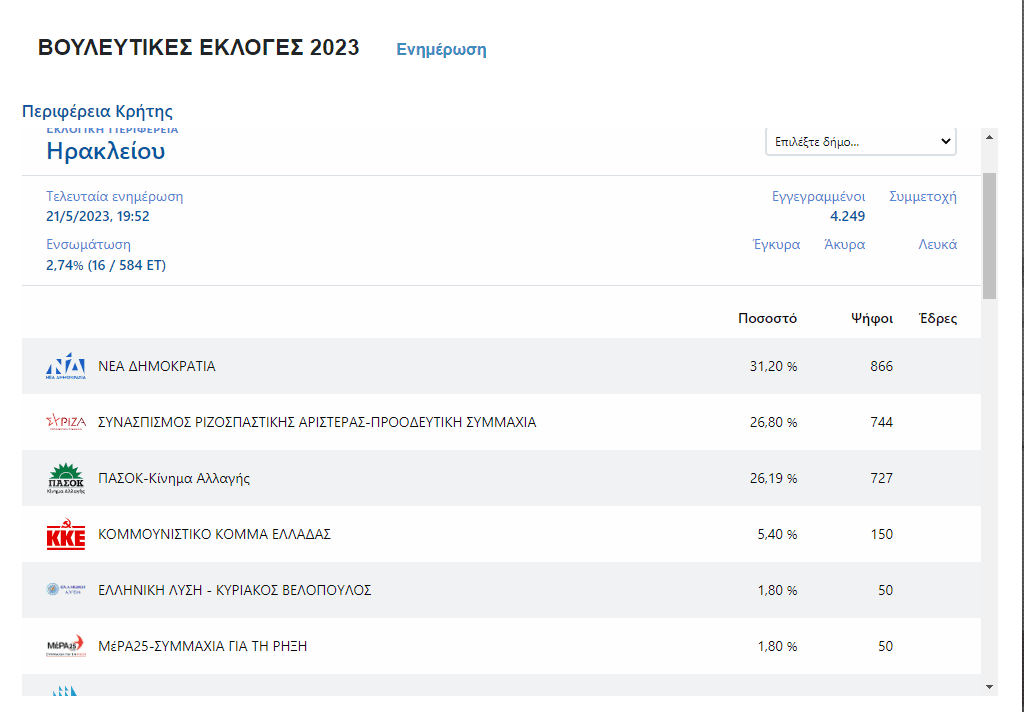Click the red ΚΚΕ logo

(x=65, y=534)
